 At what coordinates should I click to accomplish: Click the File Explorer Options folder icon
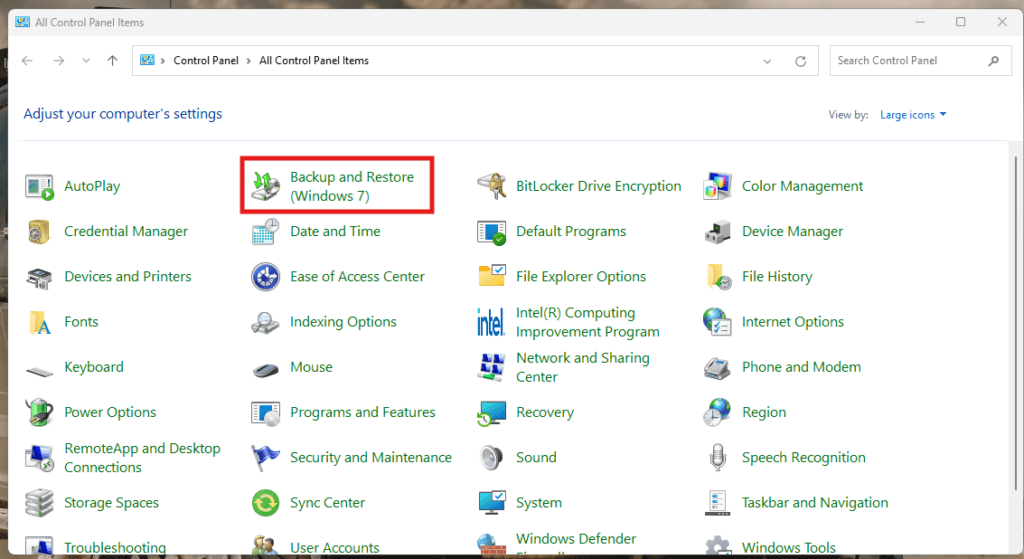tap(492, 276)
